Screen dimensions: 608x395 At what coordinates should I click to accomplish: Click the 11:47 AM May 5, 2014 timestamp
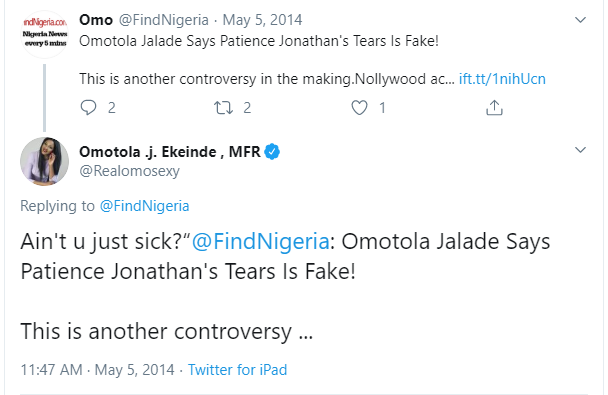coord(97,370)
